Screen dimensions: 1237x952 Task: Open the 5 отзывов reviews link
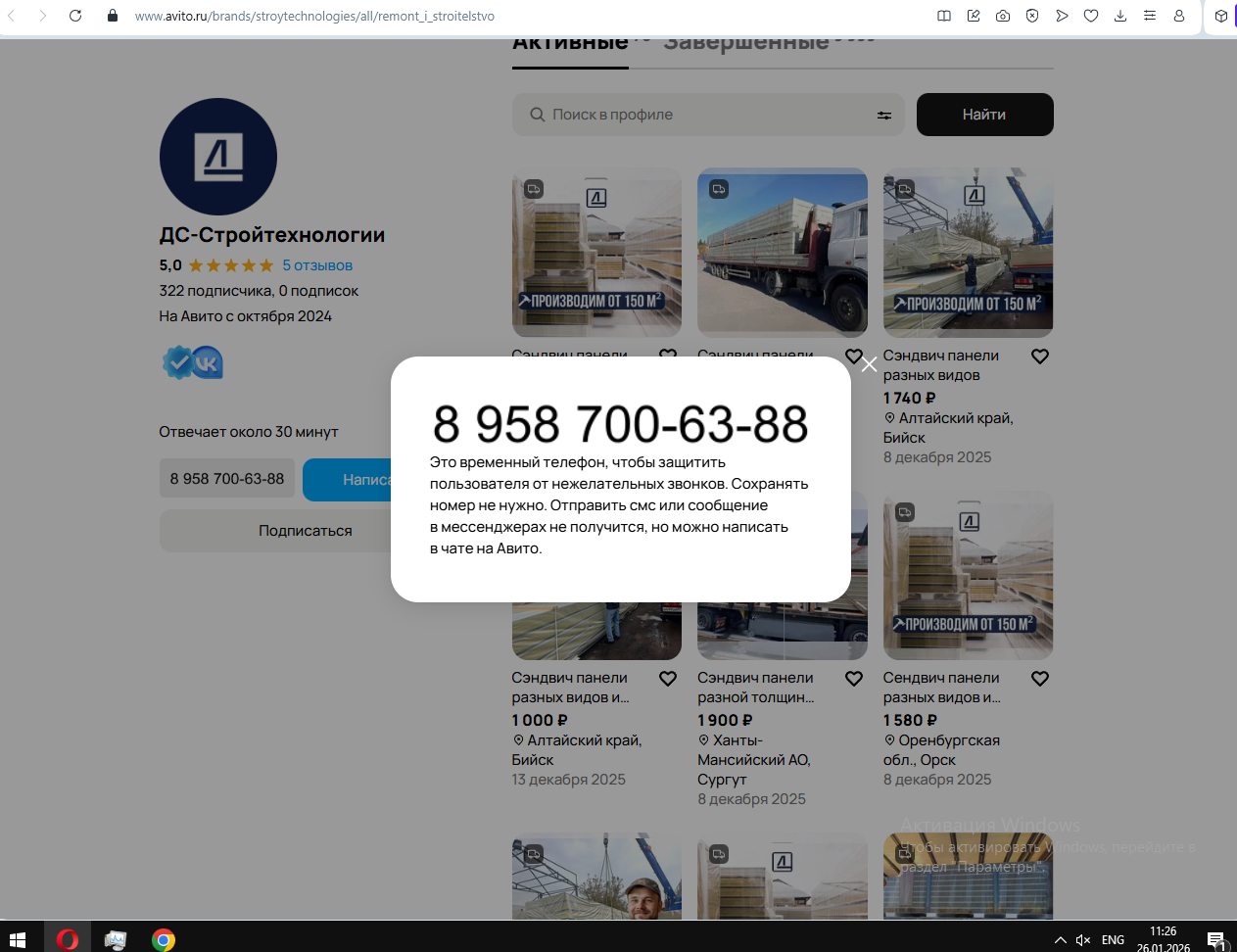(x=317, y=265)
